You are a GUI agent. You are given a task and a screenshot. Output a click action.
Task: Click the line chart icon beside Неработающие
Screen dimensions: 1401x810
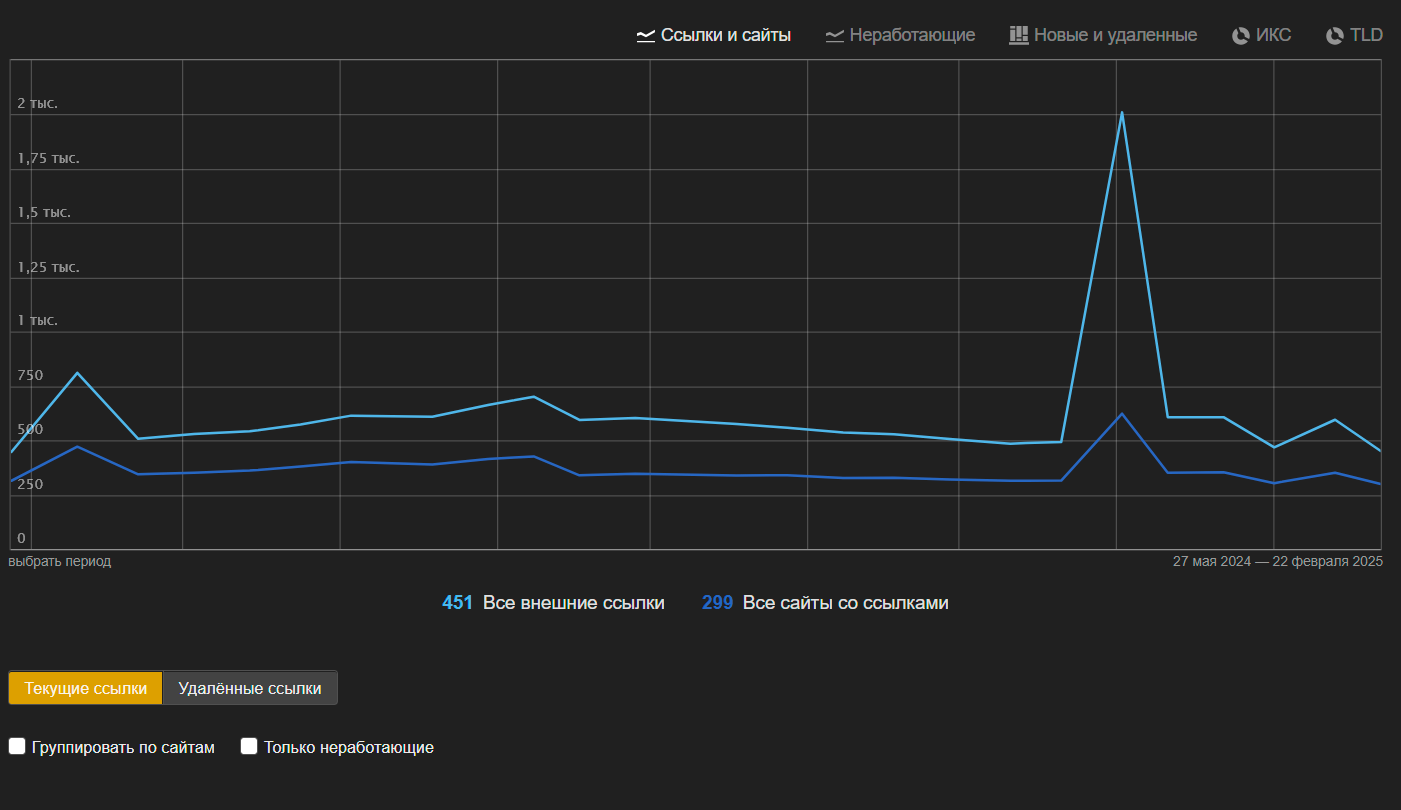(x=834, y=36)
